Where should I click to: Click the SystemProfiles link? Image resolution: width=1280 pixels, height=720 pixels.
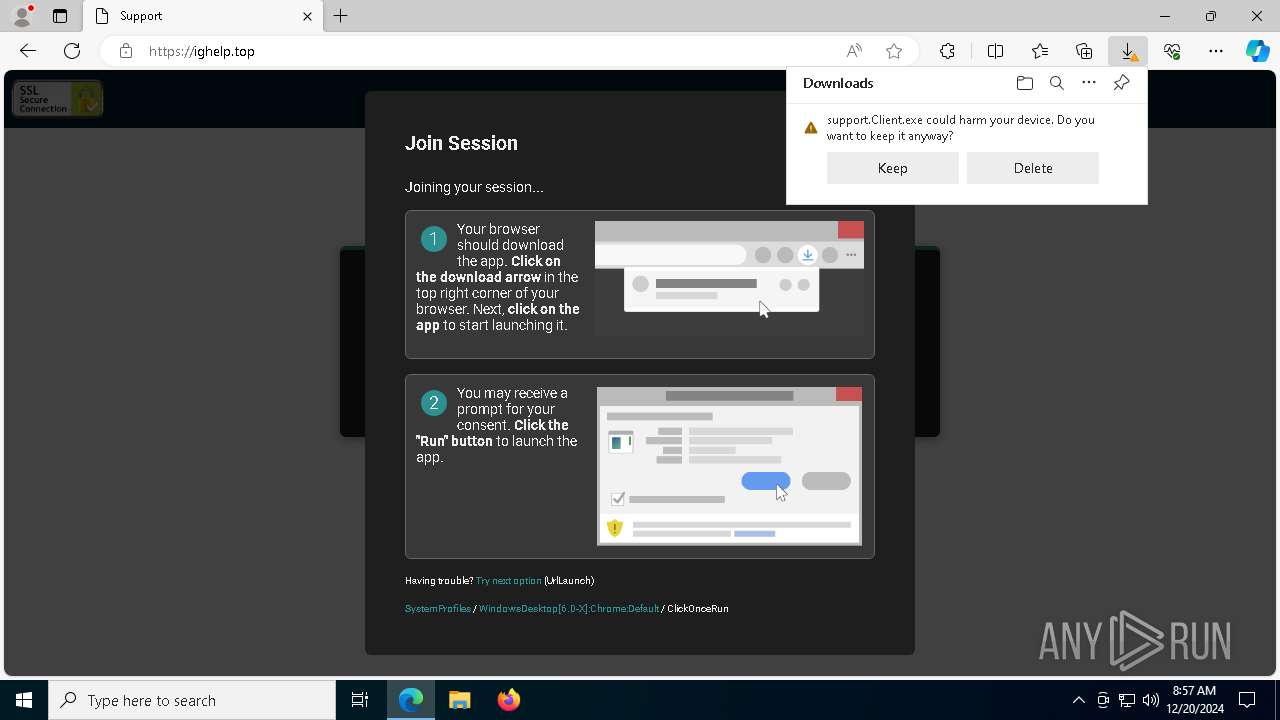tap(438, 609)
